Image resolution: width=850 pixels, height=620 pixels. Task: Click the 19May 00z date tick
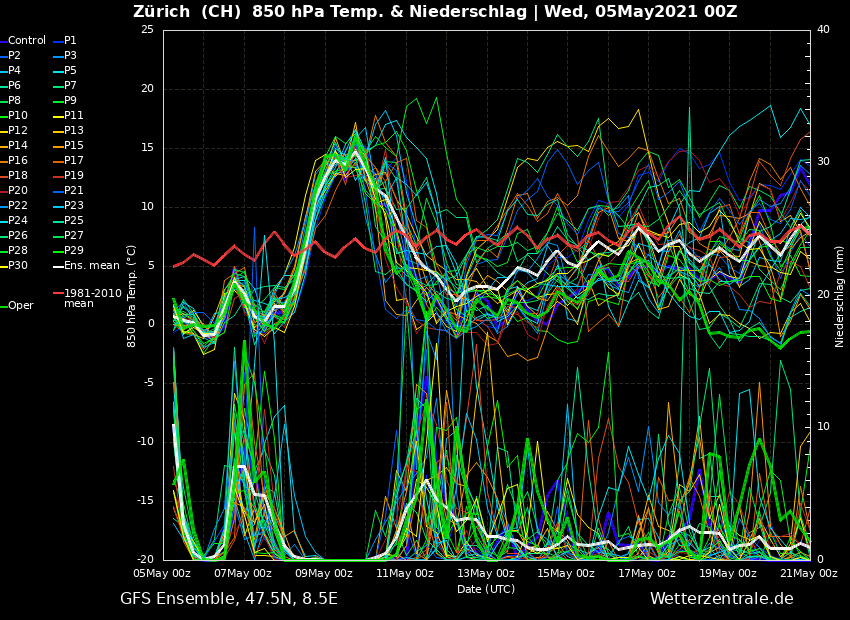(x=728, y=573)
